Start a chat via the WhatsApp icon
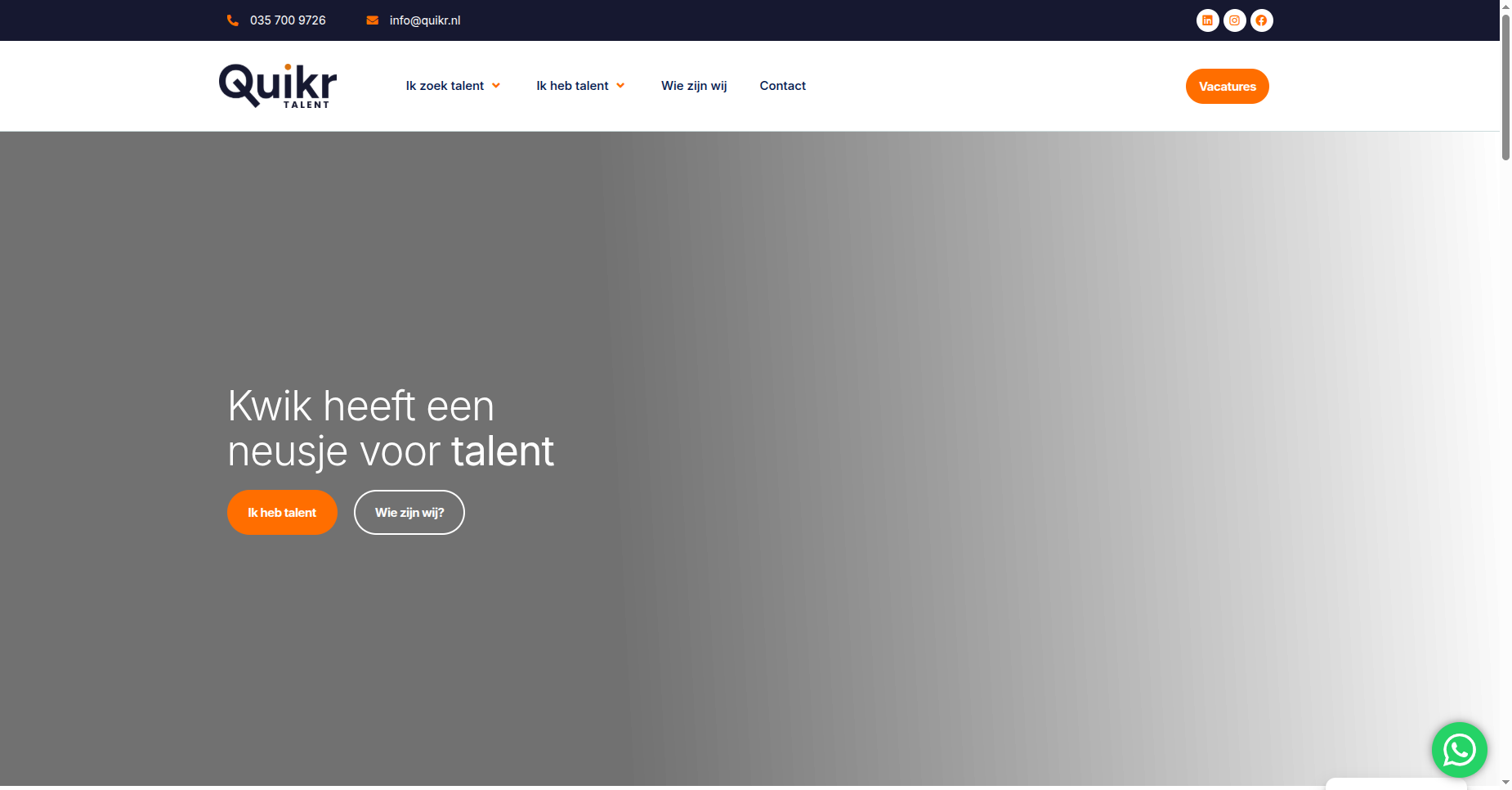1512x790 pixels. point(1459,750)
